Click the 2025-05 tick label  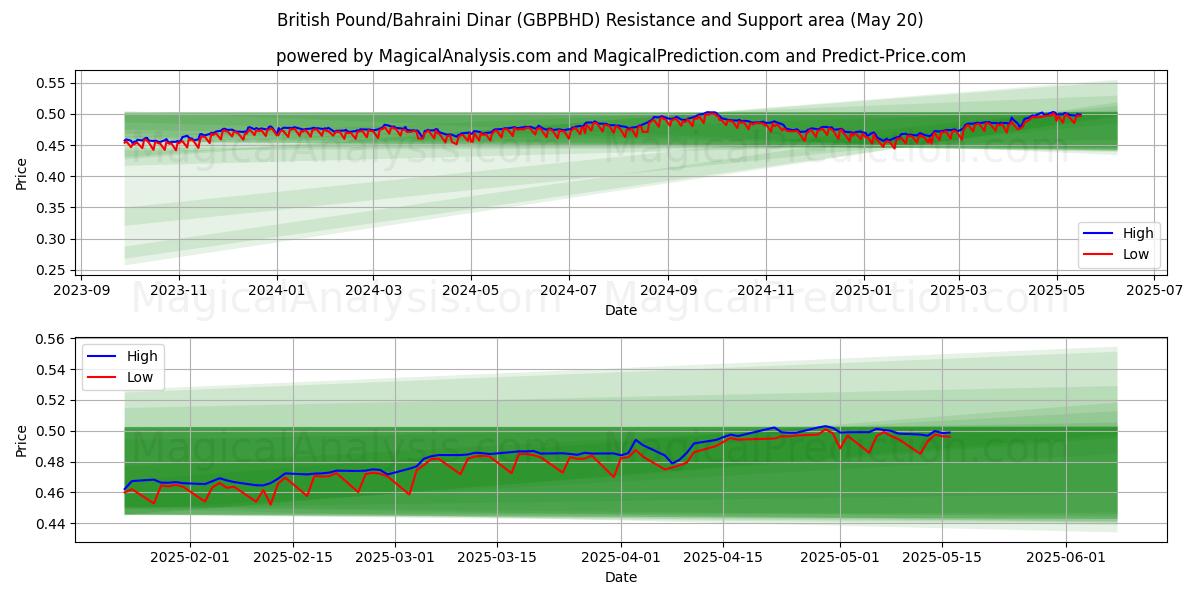tap(1057, 290)
